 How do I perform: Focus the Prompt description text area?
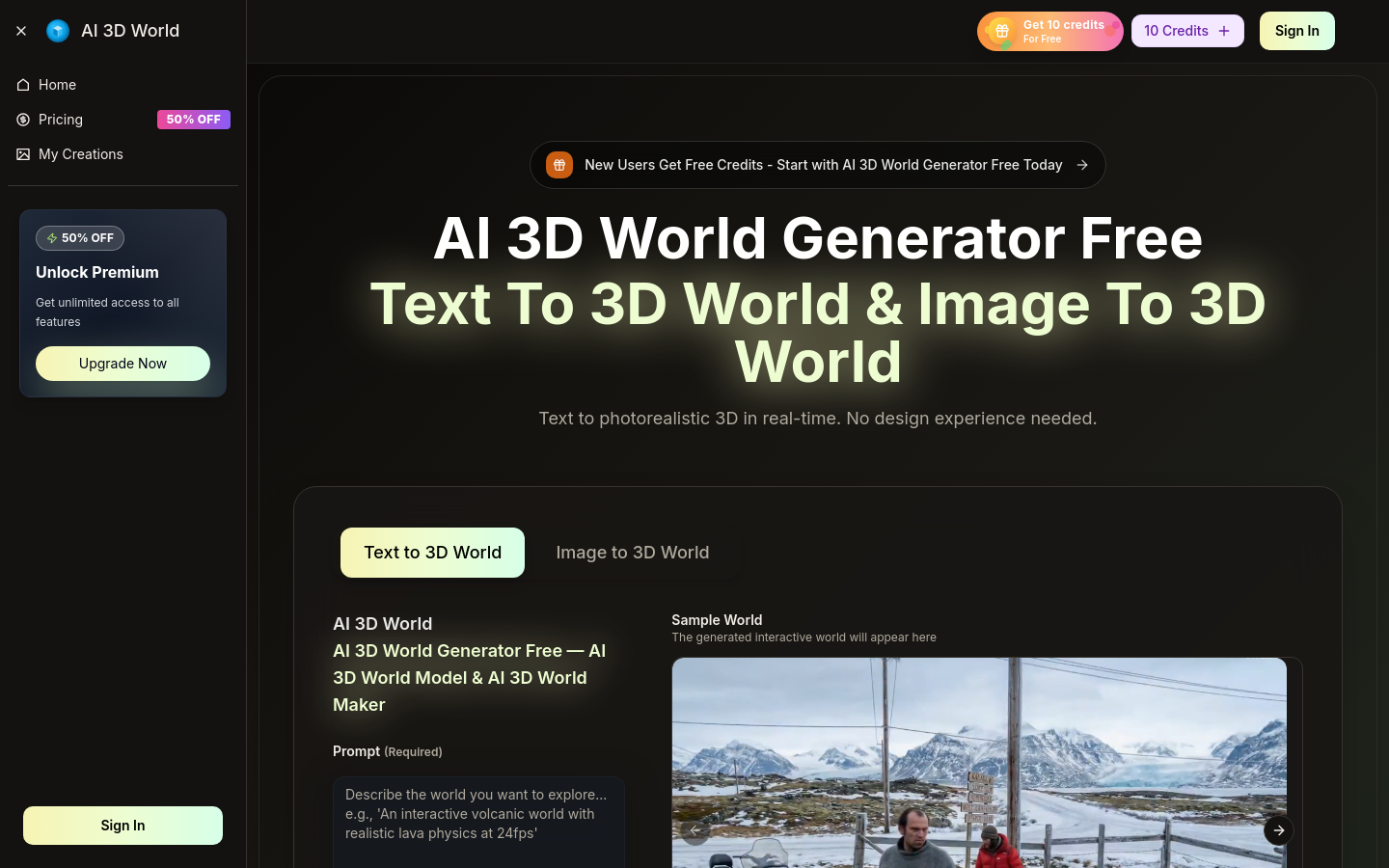478,823
